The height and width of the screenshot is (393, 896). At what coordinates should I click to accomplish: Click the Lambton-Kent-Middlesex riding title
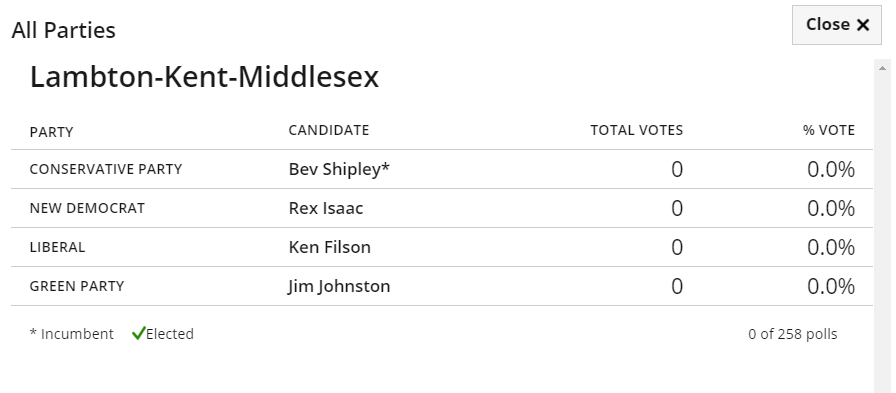204,77
